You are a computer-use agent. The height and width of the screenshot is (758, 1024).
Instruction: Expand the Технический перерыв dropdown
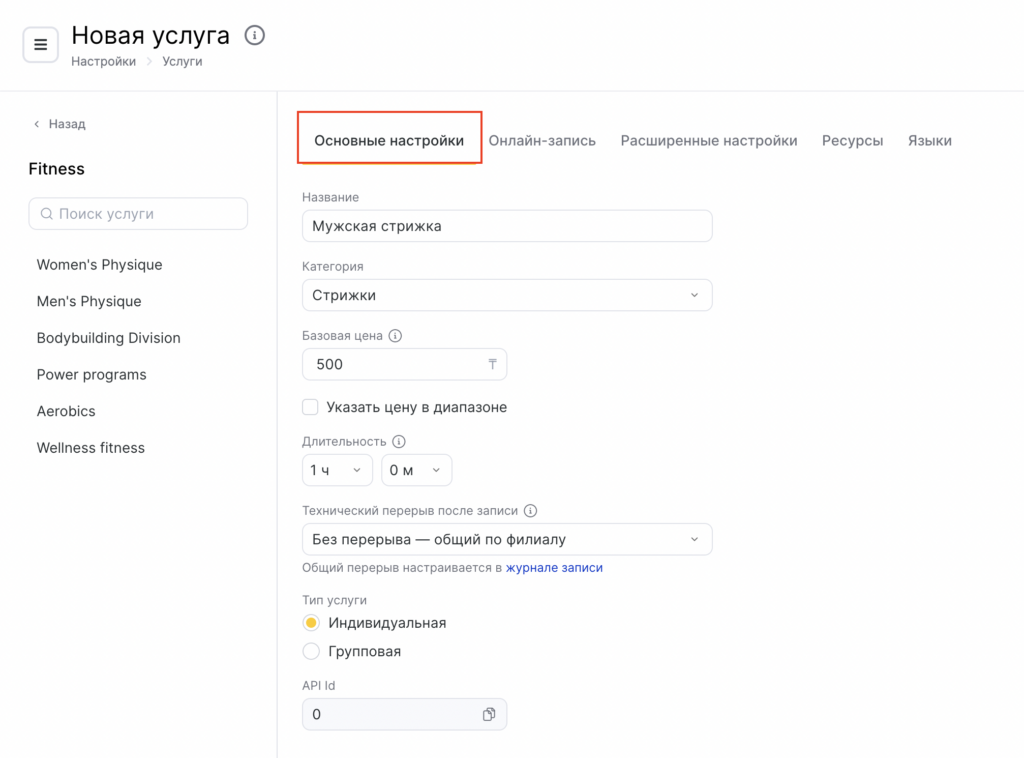[507, 539]
